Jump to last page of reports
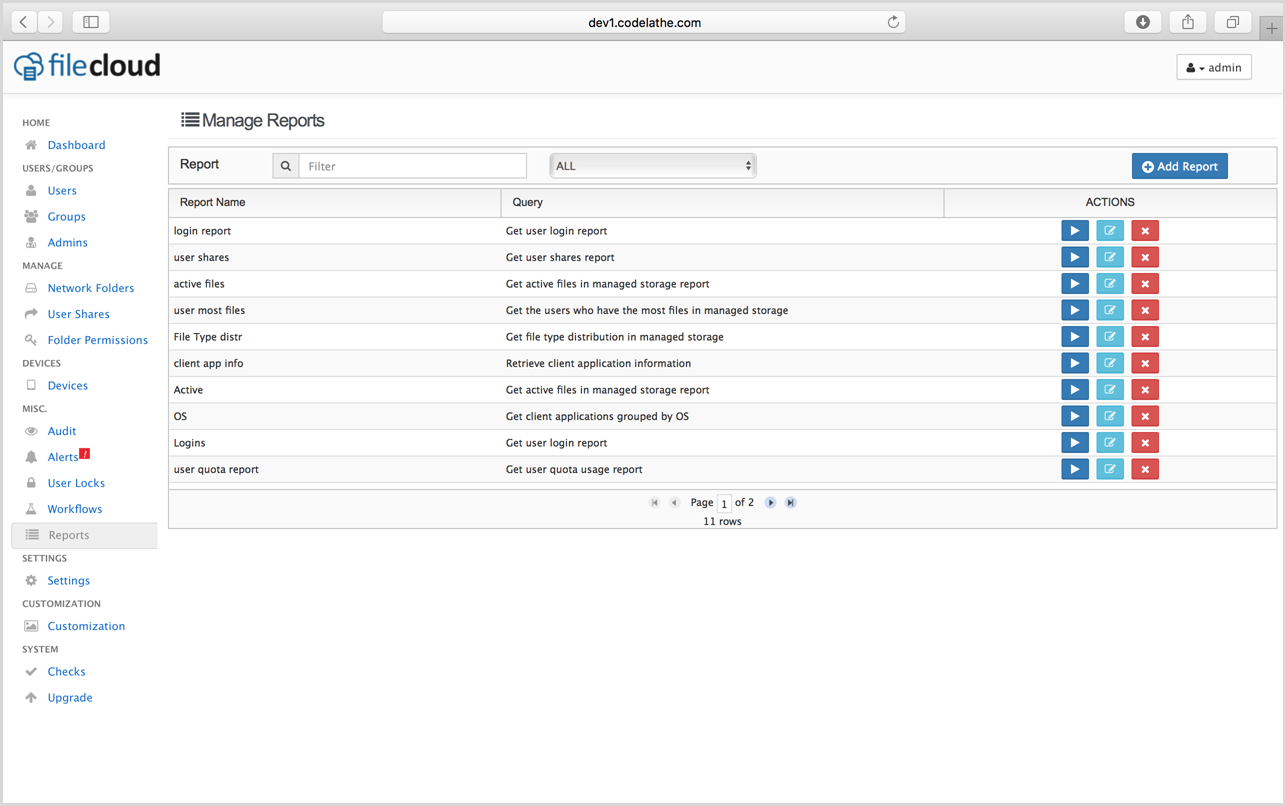The width and height of the screenshot is (1286, 806). pos(790,503)
